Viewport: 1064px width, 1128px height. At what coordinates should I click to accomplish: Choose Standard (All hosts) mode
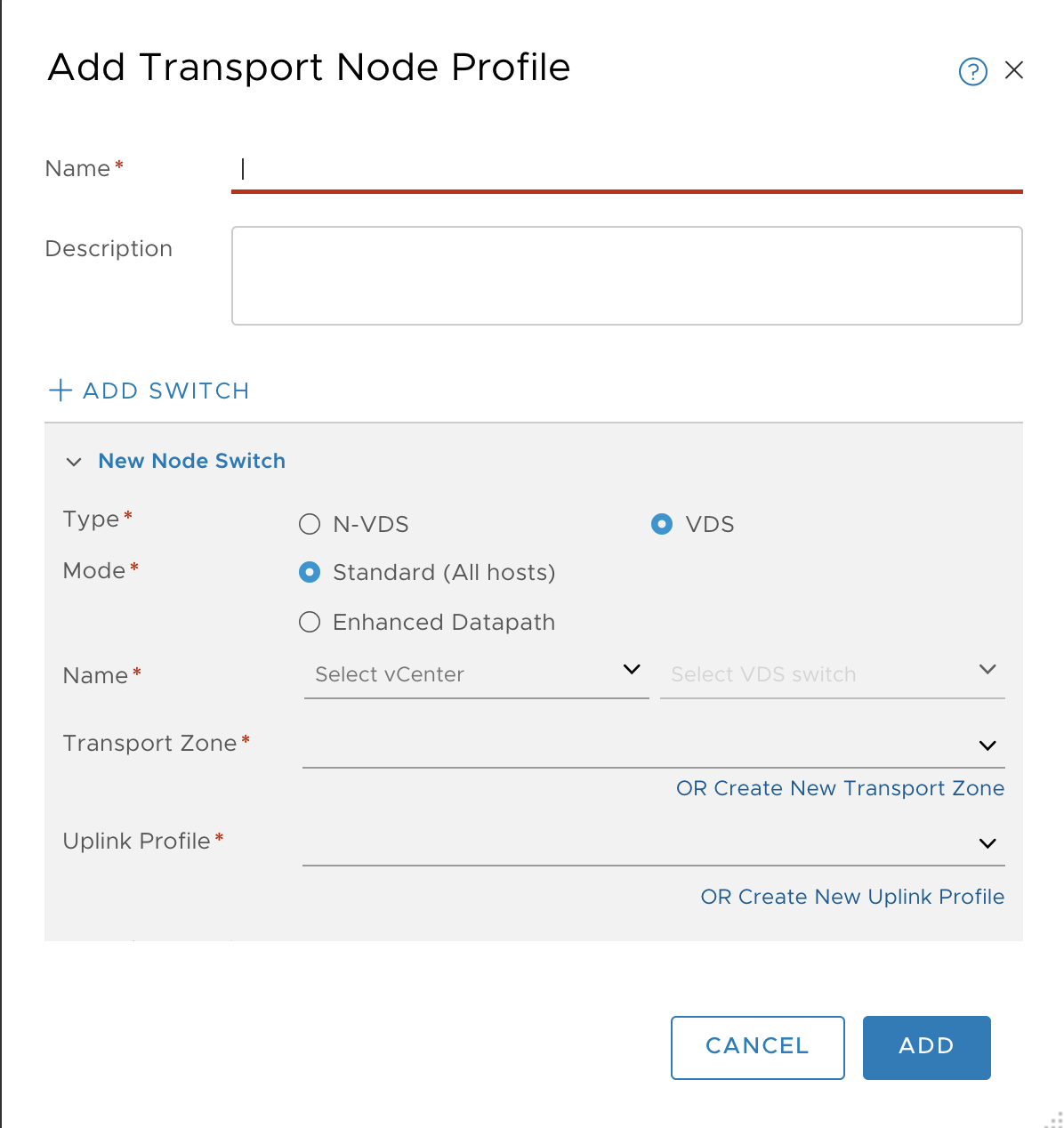pos(310,572)
